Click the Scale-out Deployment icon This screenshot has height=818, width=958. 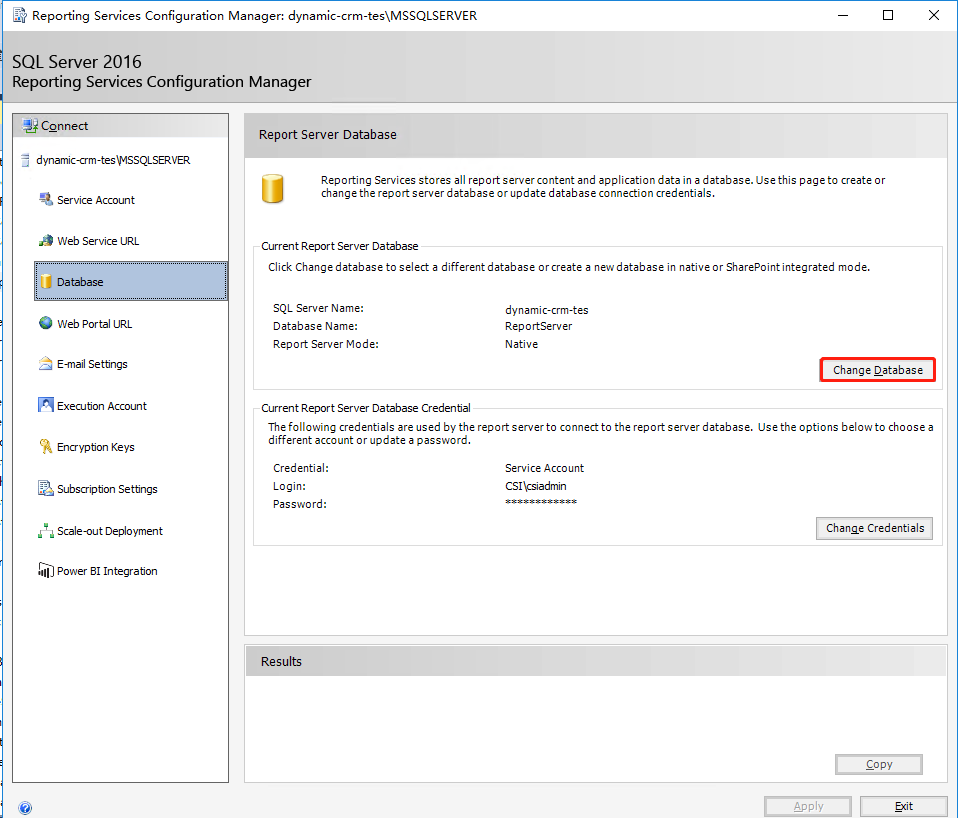[46, 530]
